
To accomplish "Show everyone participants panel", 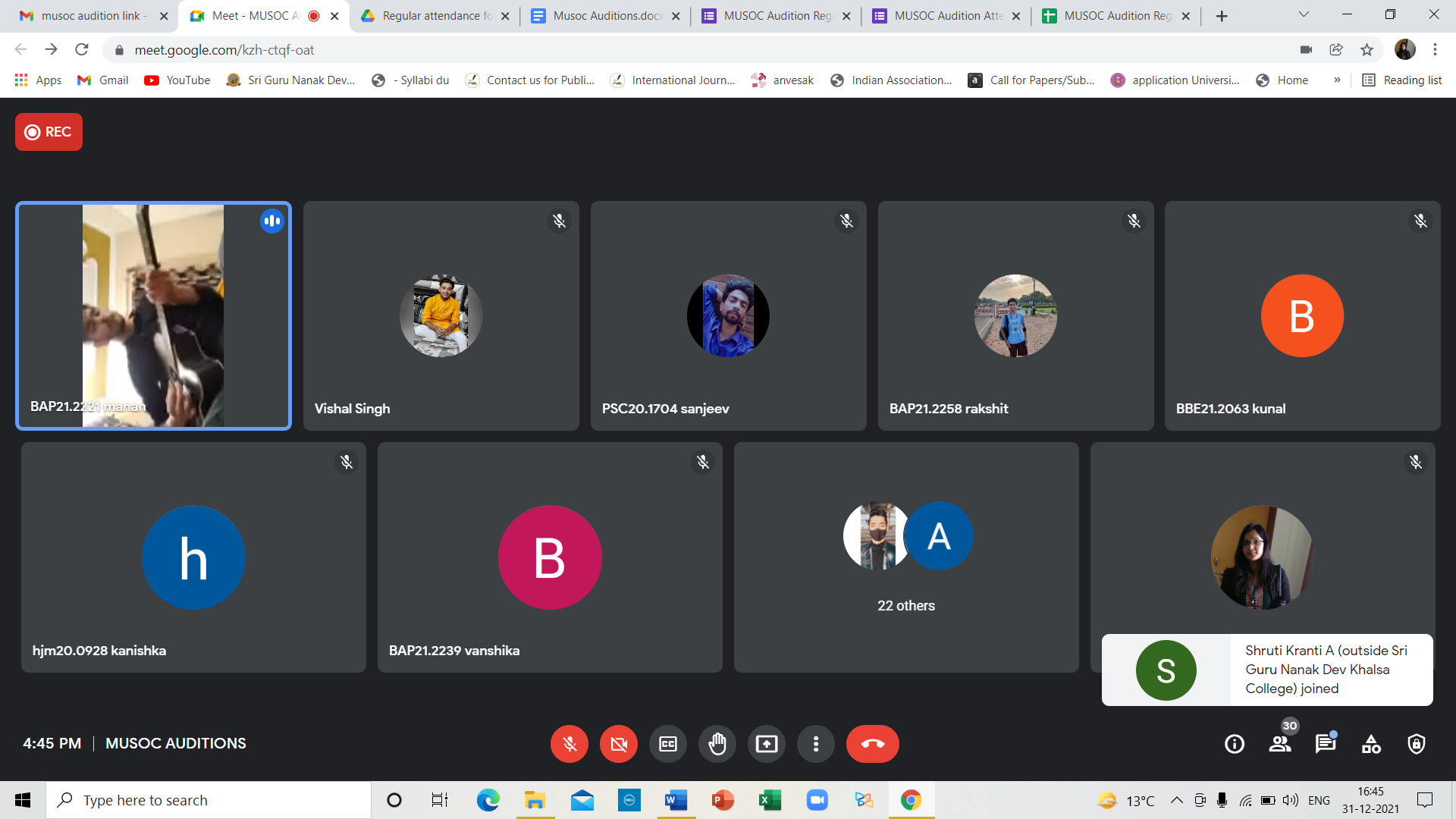I will pyautogui.click(x=1280, y=744).
